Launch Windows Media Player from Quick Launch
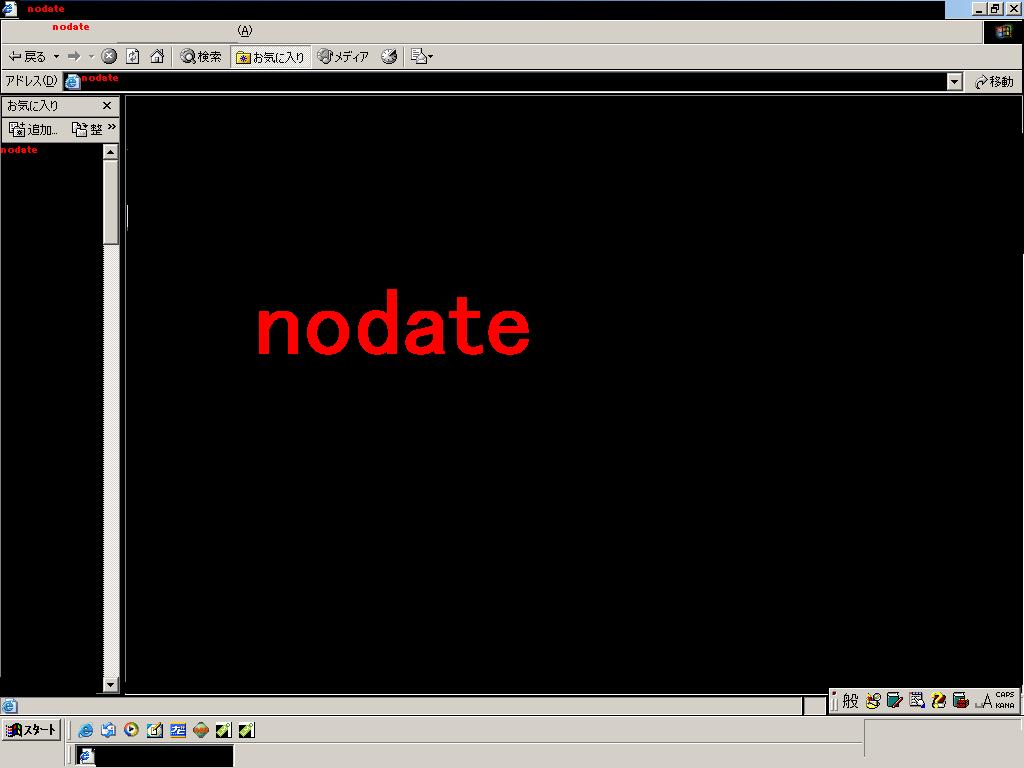This screenshot has height=768, width=1024. (x=131, y=730)
